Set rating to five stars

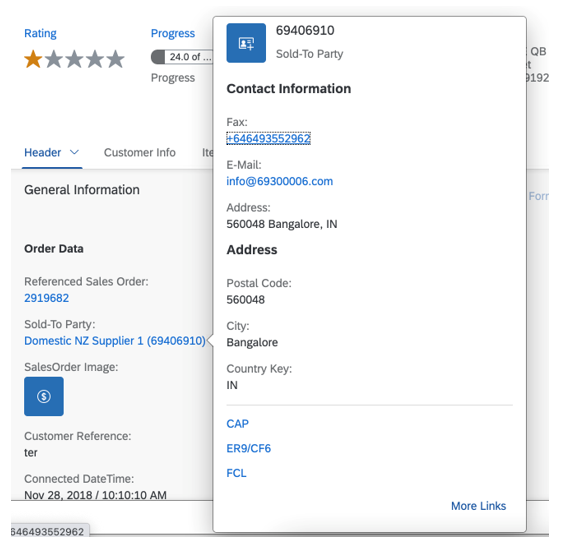pos(115,59)
